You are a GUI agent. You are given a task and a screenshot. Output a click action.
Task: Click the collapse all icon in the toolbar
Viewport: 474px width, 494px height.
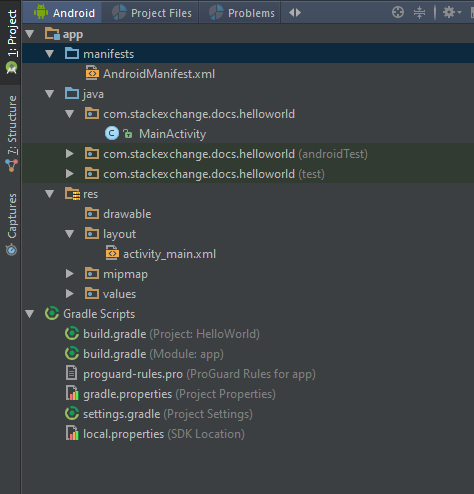coord(419,13)
